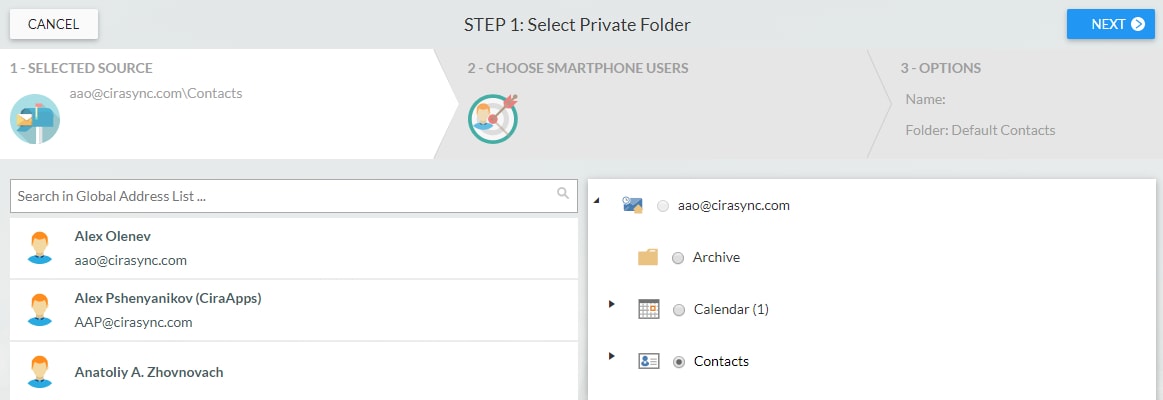This screenshot has width=1163, height=400.
Task: Click the NEXT button
Action: (1110, 24)
